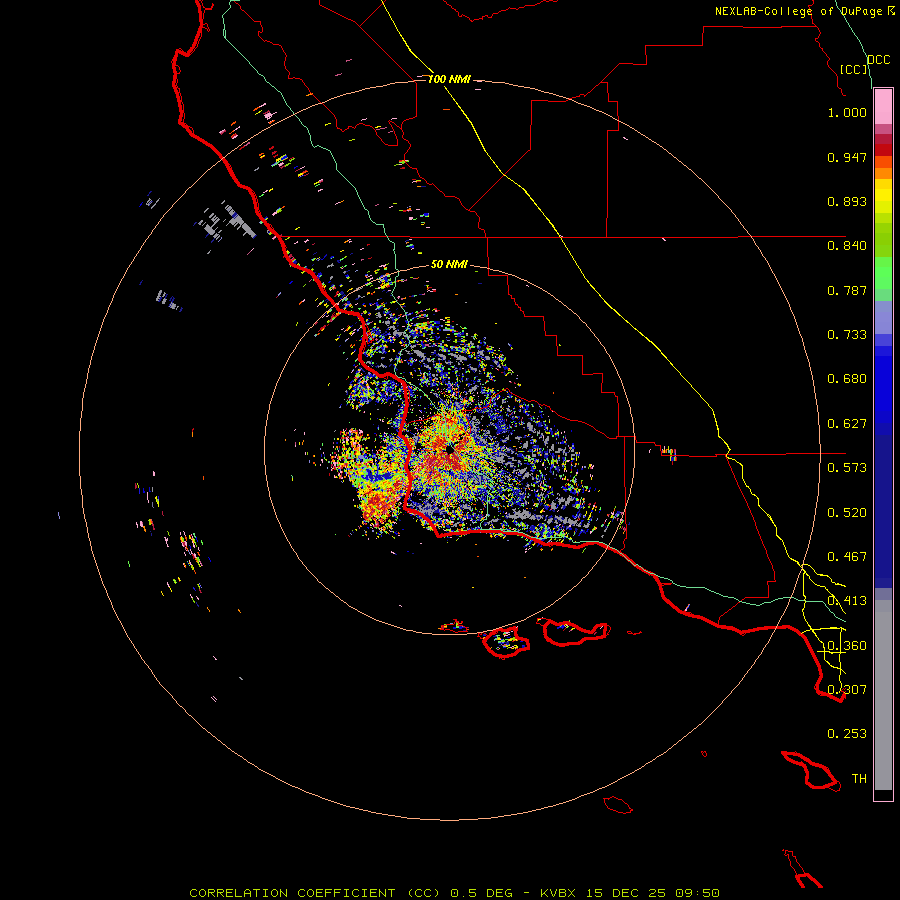900x900 pixels.
Task: Click the KVBX station identifier
Action: click(558, 893)
